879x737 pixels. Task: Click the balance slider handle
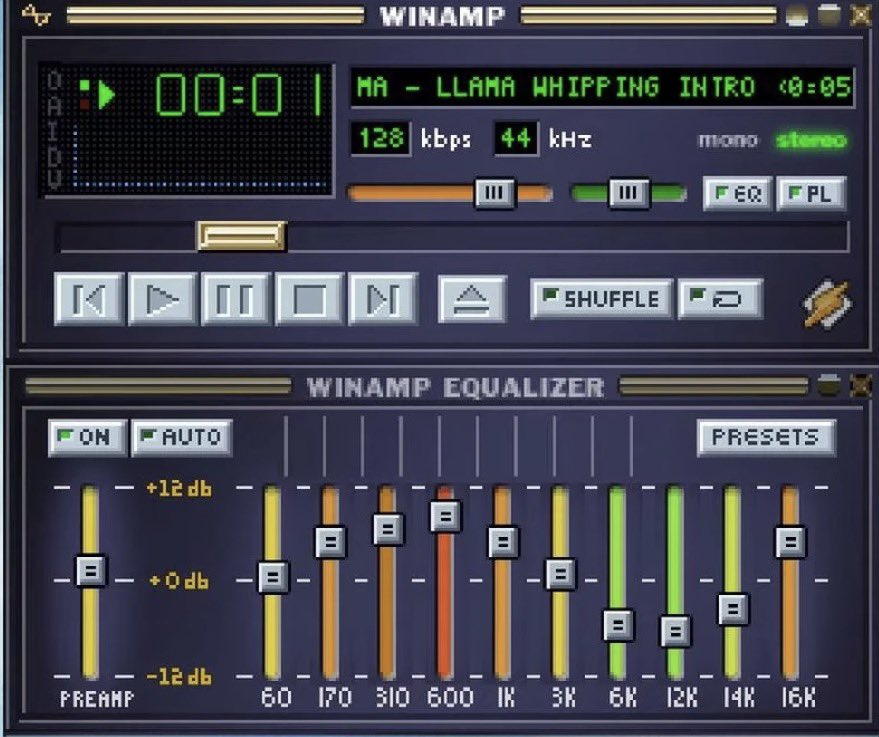click(x=628, y=193)
